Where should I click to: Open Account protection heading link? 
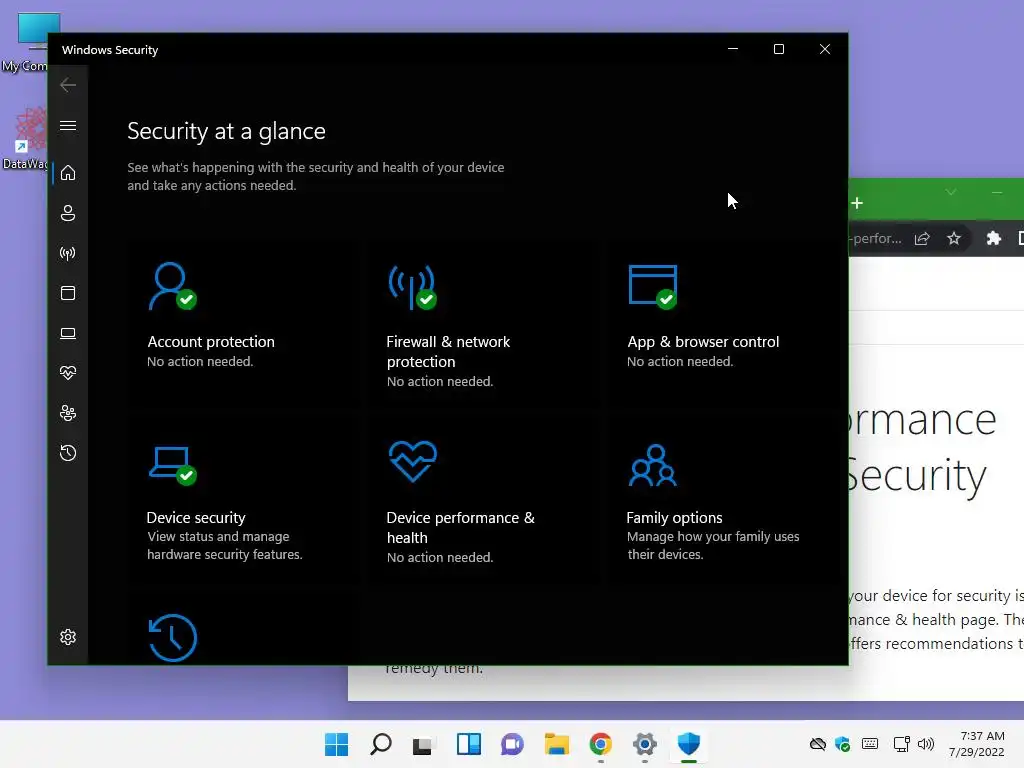pyautogui.click(x=211, y=342)
